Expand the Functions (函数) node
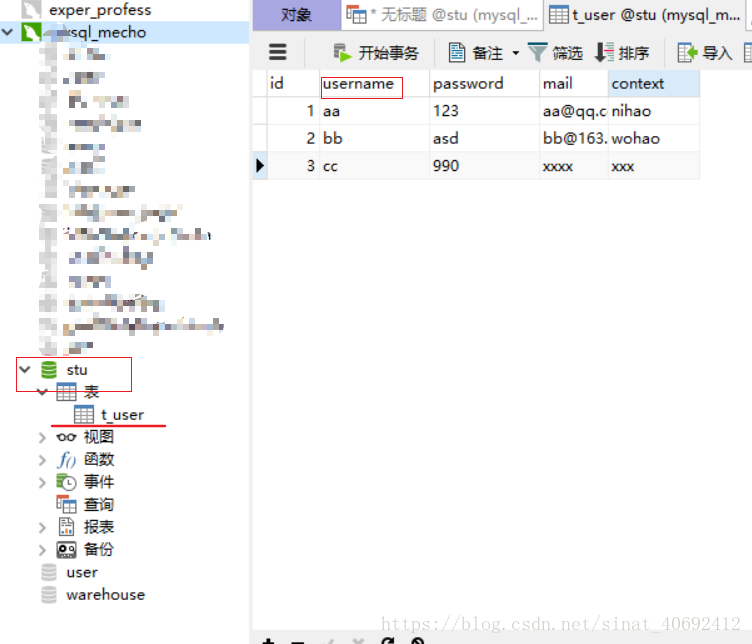 click(x=42, y=460)
